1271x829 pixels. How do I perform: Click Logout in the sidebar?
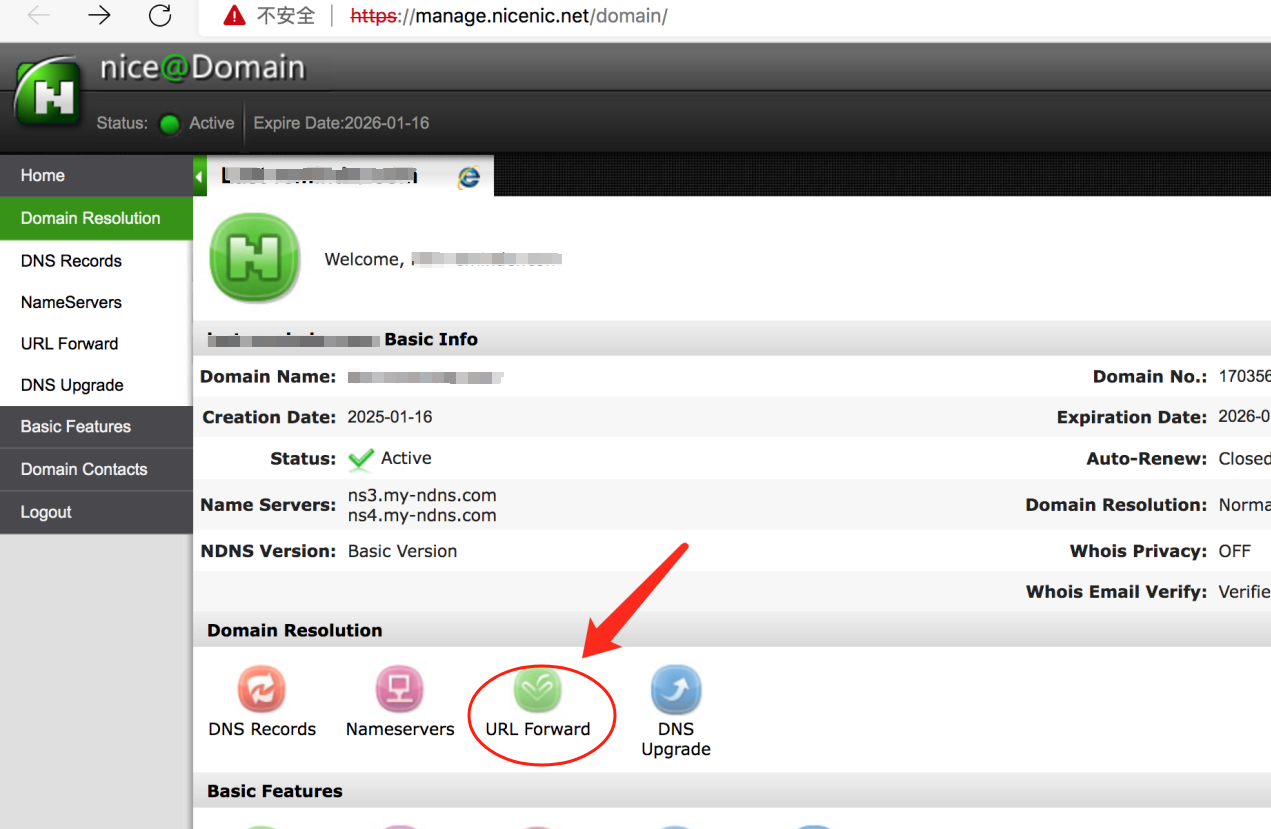click(x=45, y=511)
